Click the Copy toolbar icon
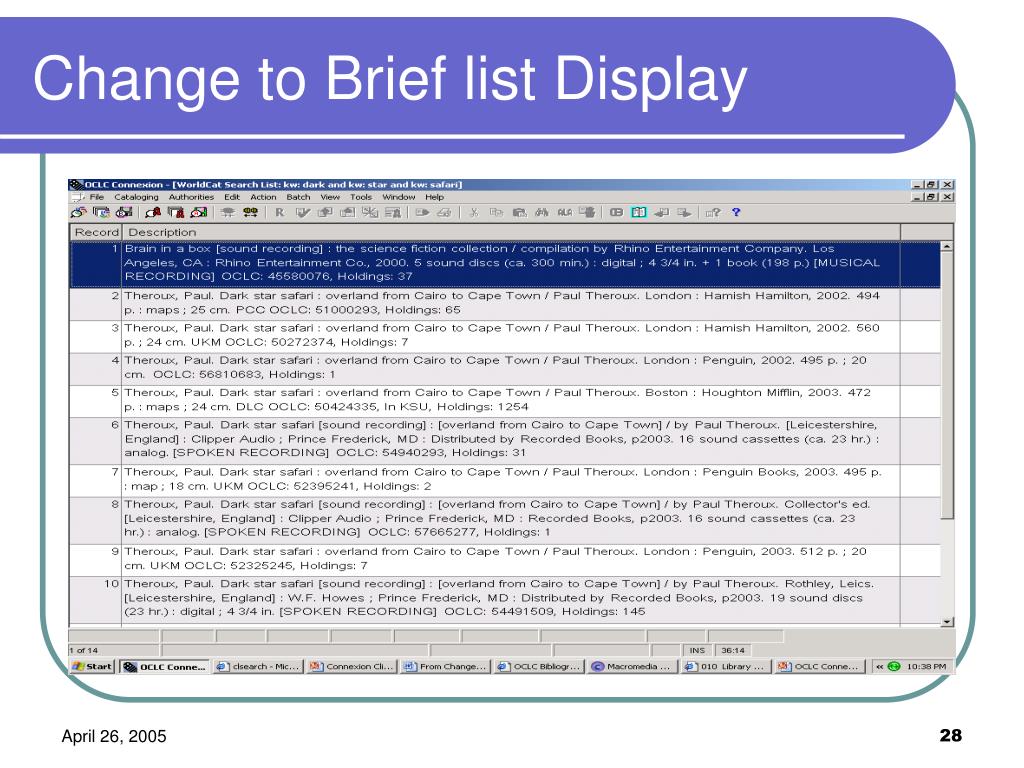 pos(496,212)
